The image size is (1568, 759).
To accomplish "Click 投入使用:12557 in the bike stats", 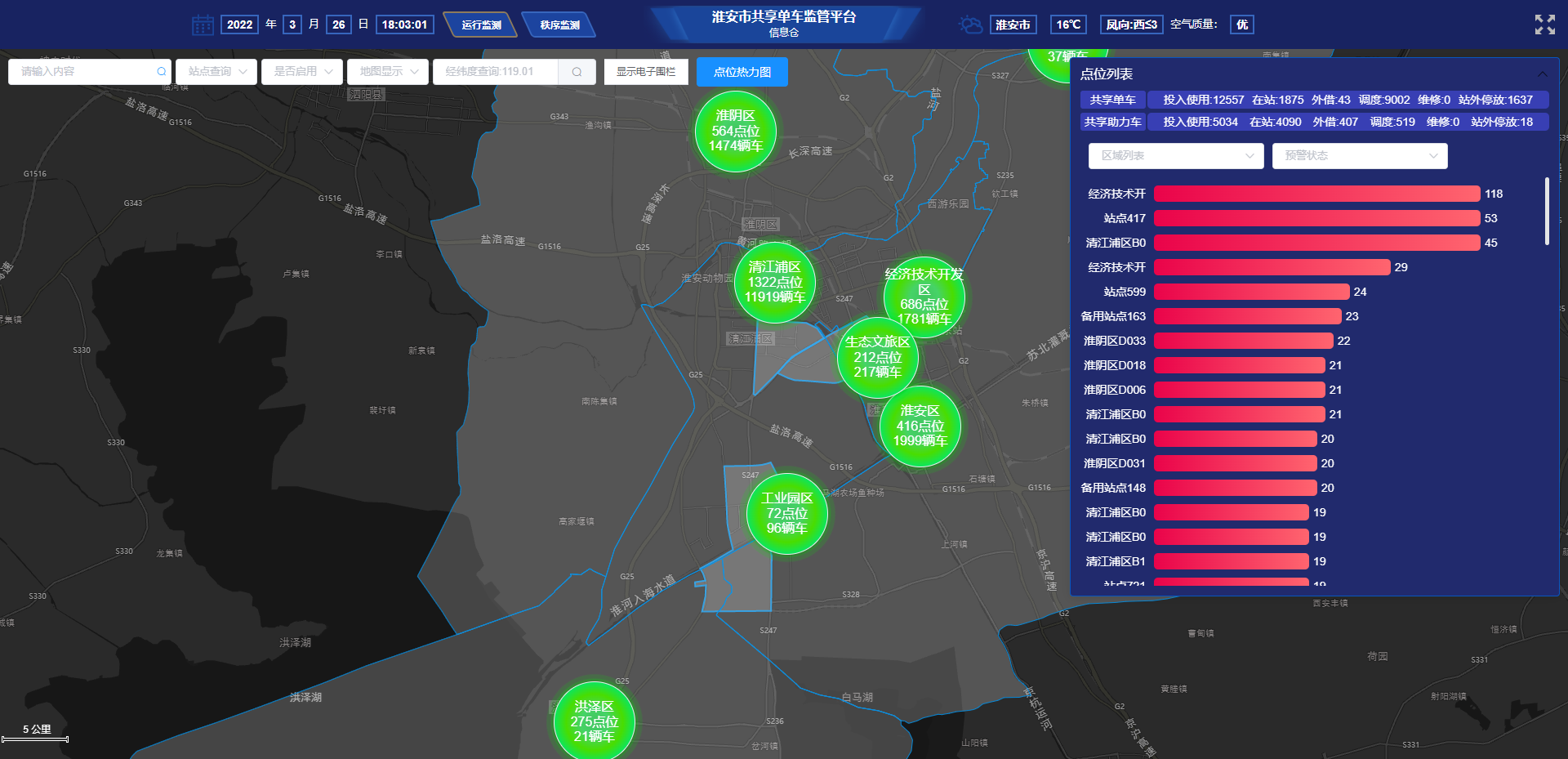I will (x=1204, y=100).
